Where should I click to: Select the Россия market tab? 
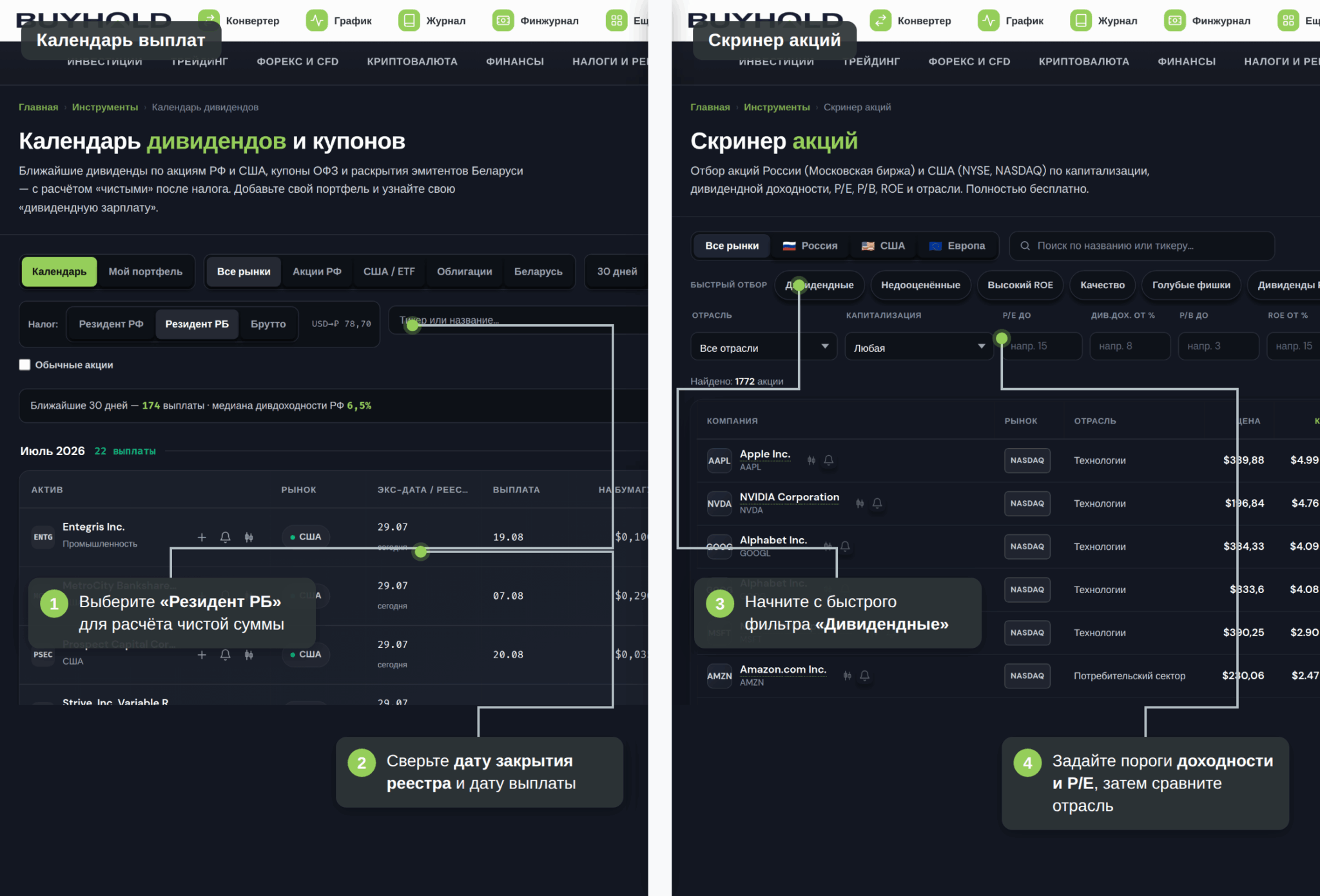tap(810, 246)
